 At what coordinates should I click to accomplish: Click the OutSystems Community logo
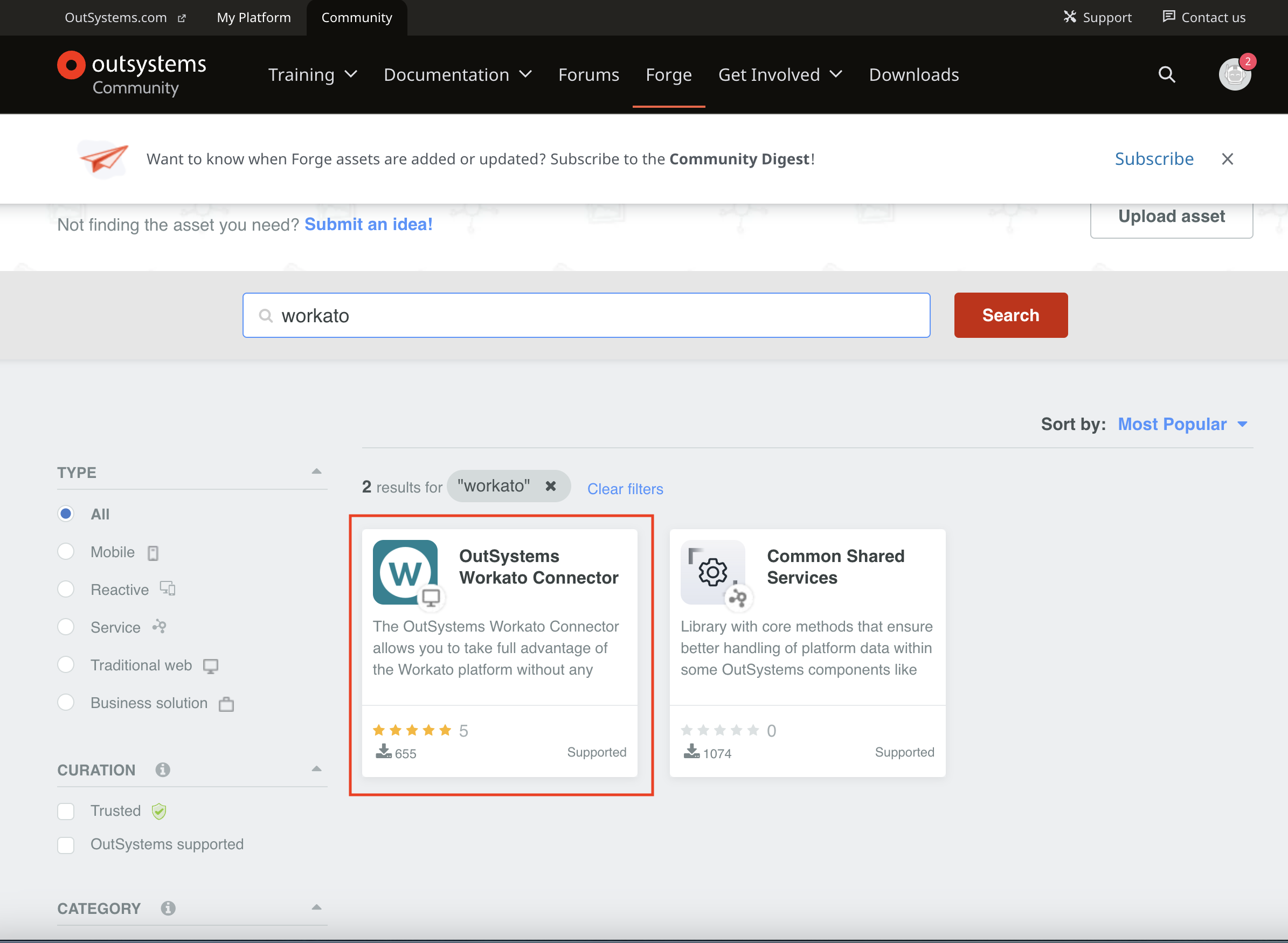132,74
